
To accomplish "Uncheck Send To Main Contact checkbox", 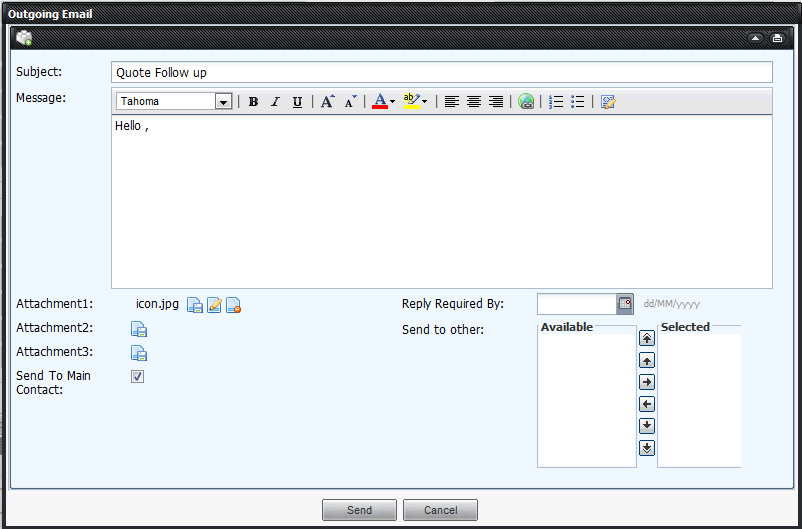I will pos(138,377).
